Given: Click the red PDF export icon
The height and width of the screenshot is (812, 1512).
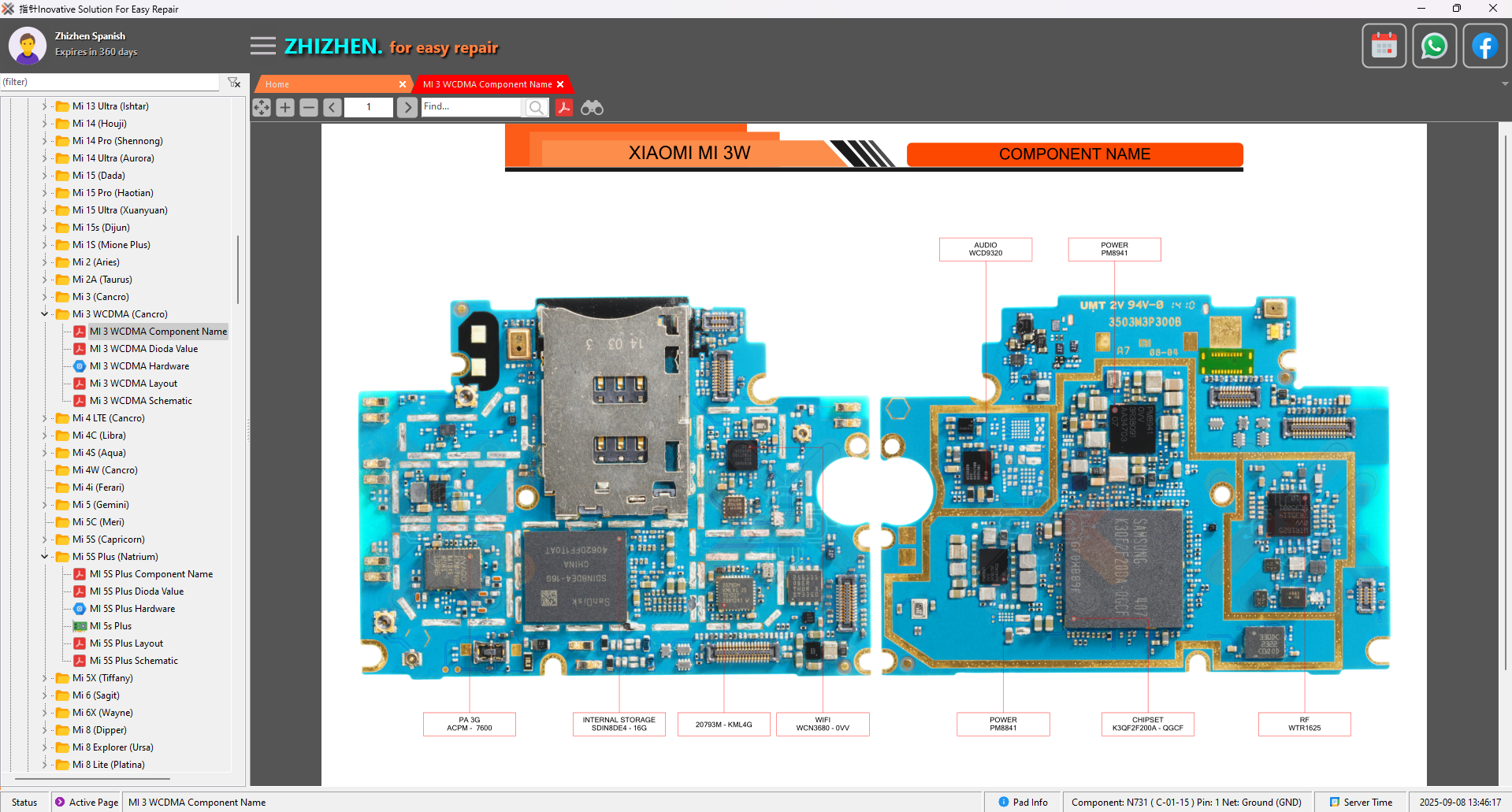Looking at the screenshot, I should pos(564,108).
